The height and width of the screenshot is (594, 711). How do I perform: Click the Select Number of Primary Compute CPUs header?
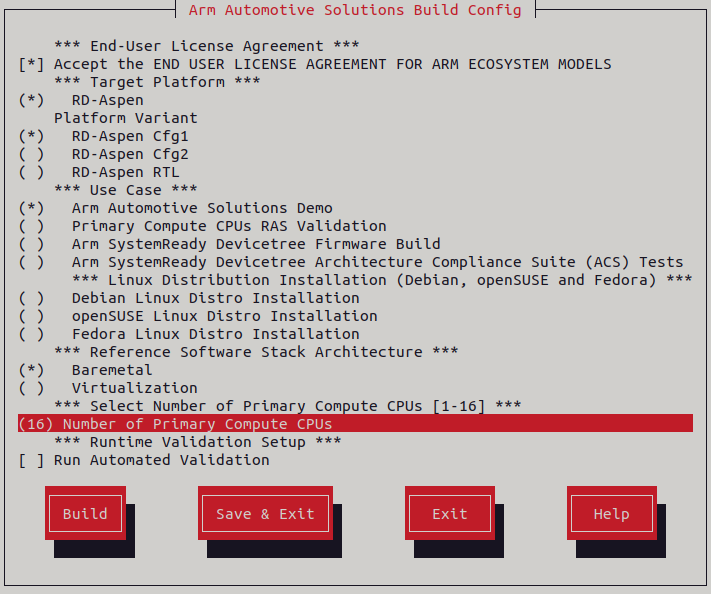tap(287, 405)
